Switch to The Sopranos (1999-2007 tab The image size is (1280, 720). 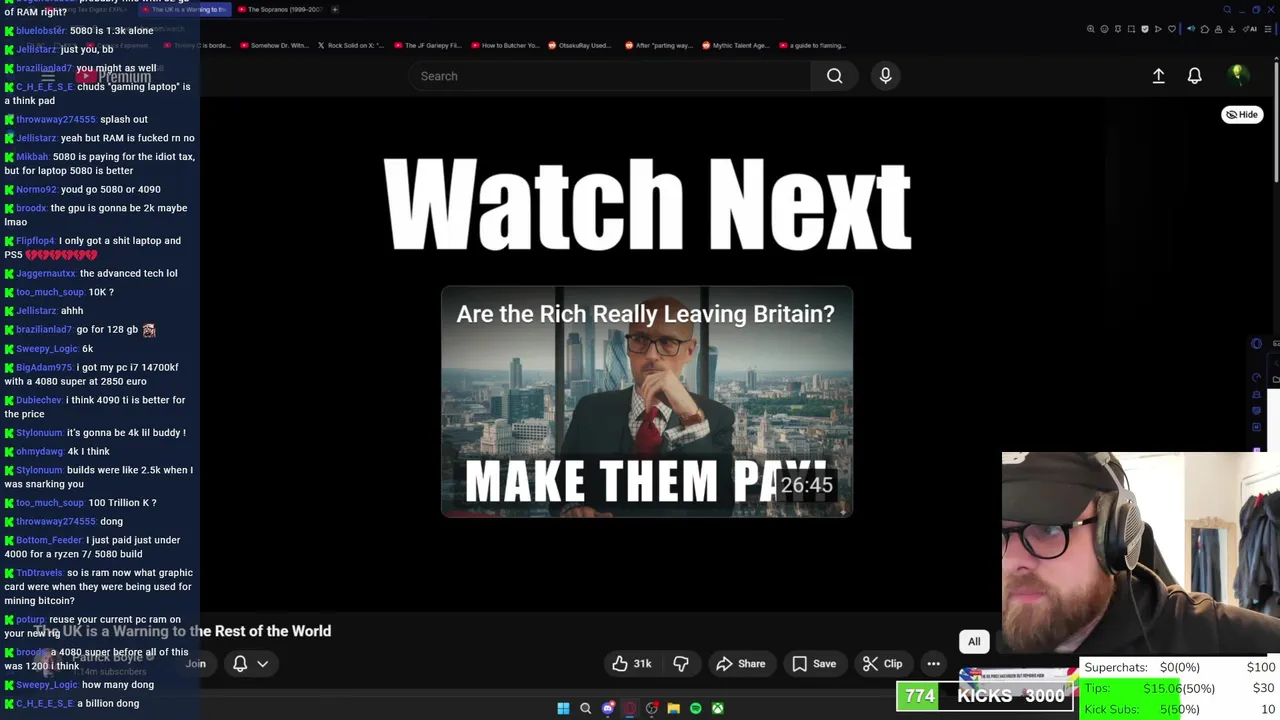[x=279, y=9]
